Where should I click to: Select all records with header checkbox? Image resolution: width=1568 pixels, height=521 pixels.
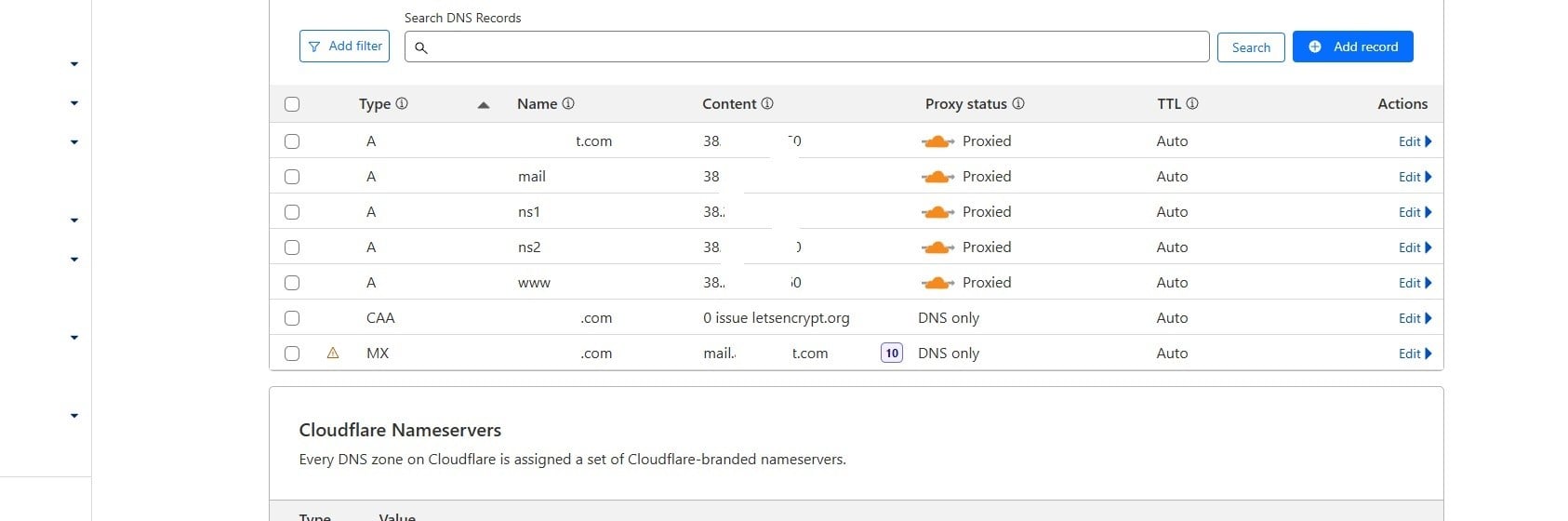point(292,104)
